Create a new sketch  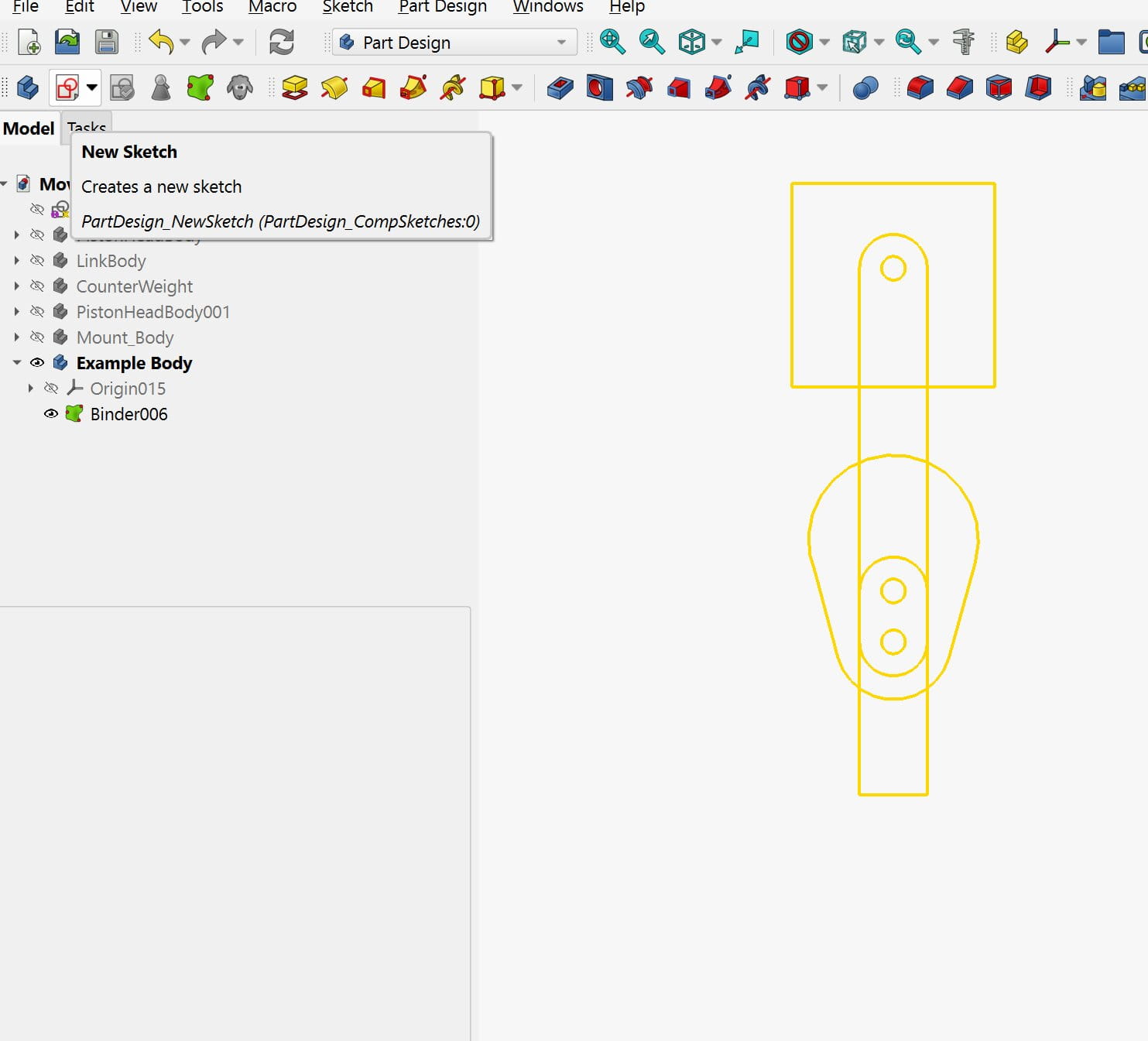(x=67, y=88)
